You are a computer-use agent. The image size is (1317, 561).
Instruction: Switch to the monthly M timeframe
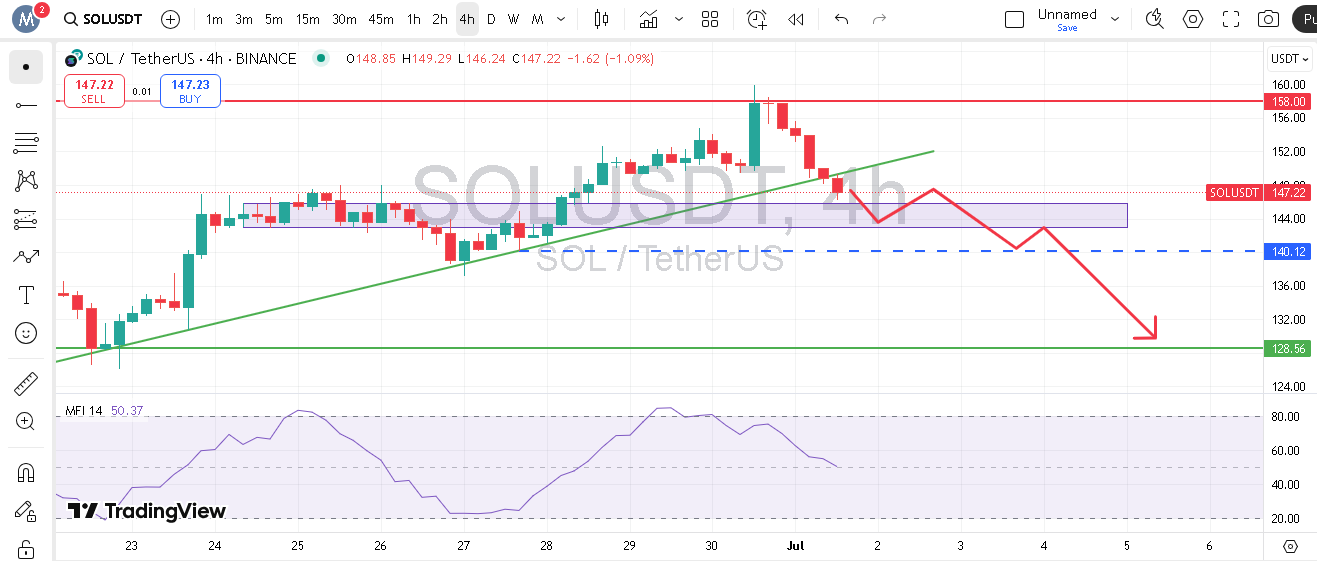click(537, 19)
